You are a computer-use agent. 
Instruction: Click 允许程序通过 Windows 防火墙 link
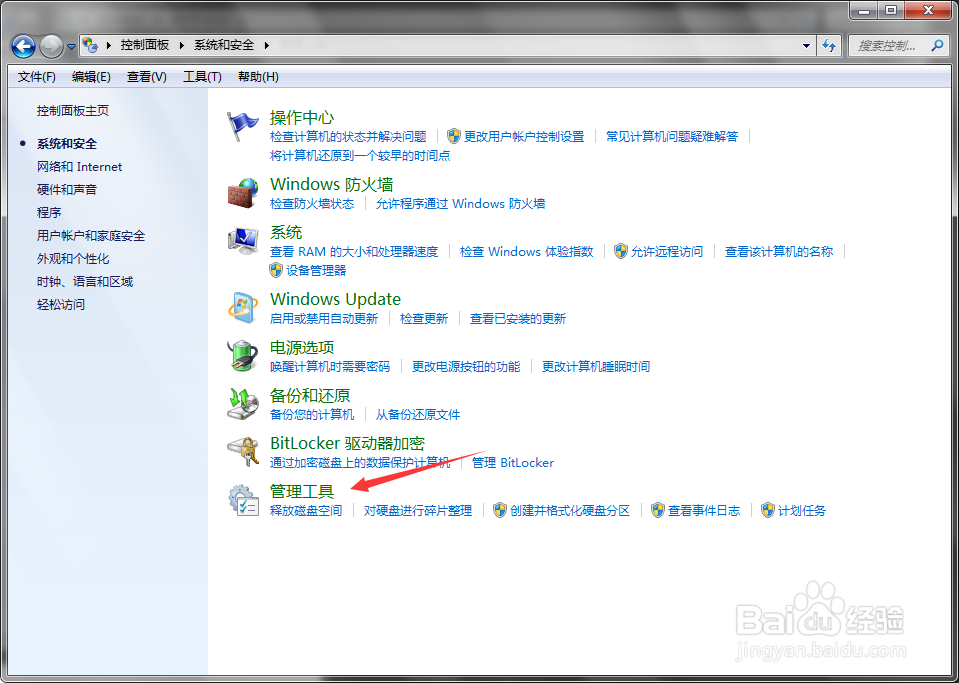461,204
